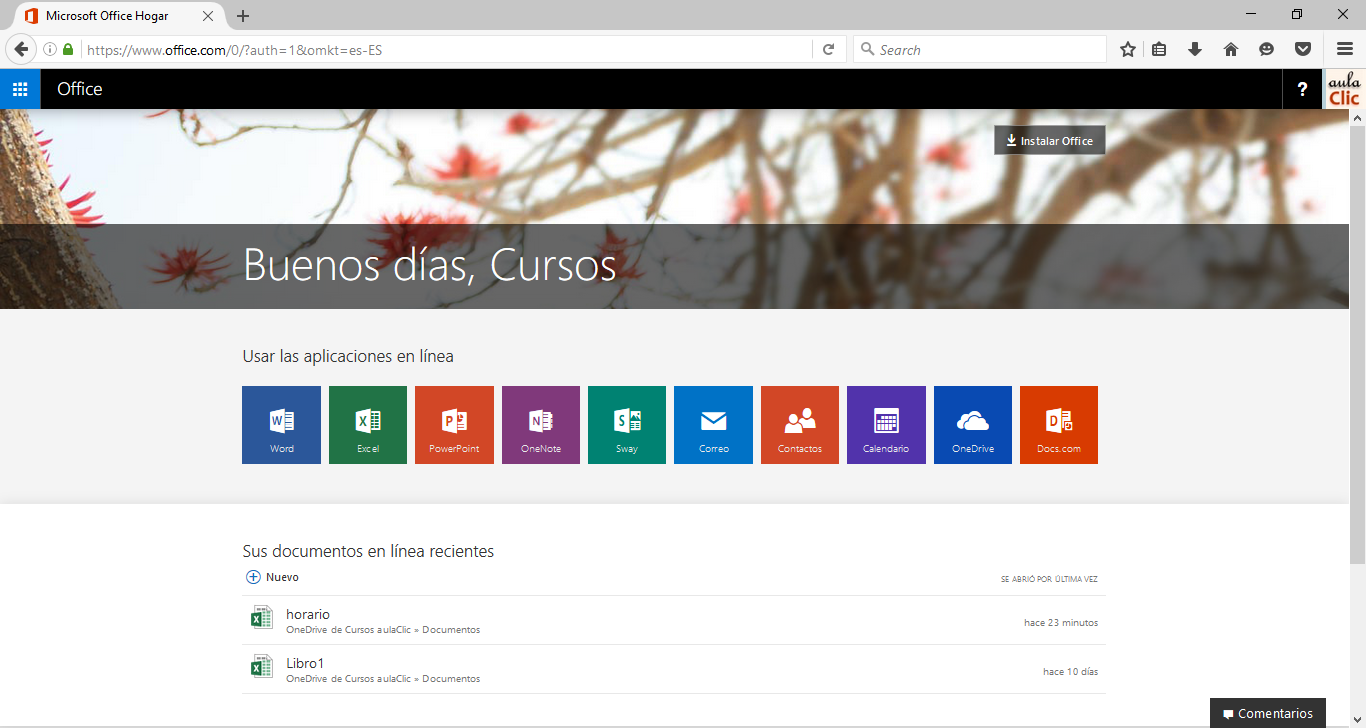Click 'Usar las aplicaciones en línea' heading
The image size is (1366, 728).
pyautogui.click(x=348, y=356)
